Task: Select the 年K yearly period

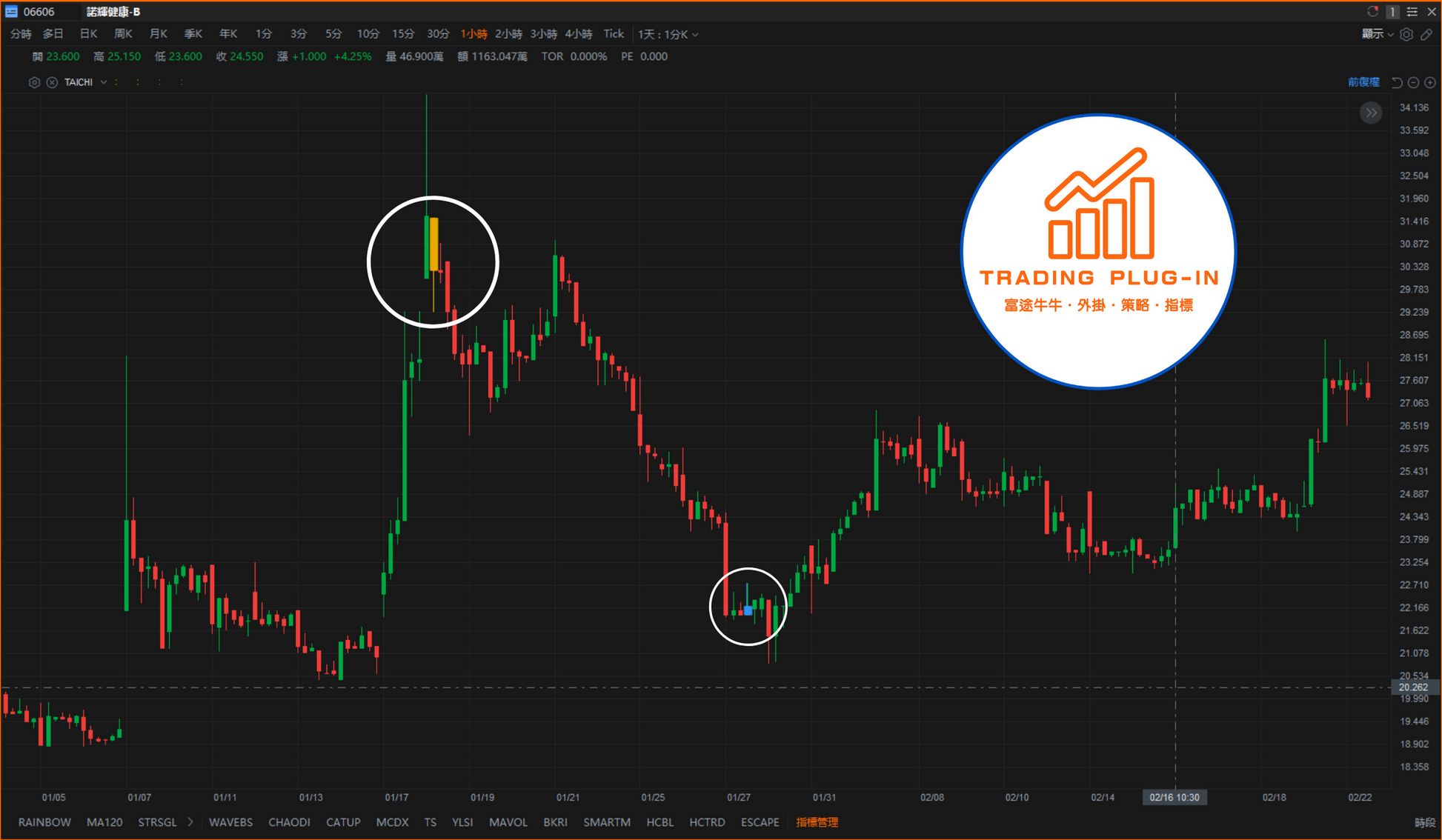Action: coord(228,34)
